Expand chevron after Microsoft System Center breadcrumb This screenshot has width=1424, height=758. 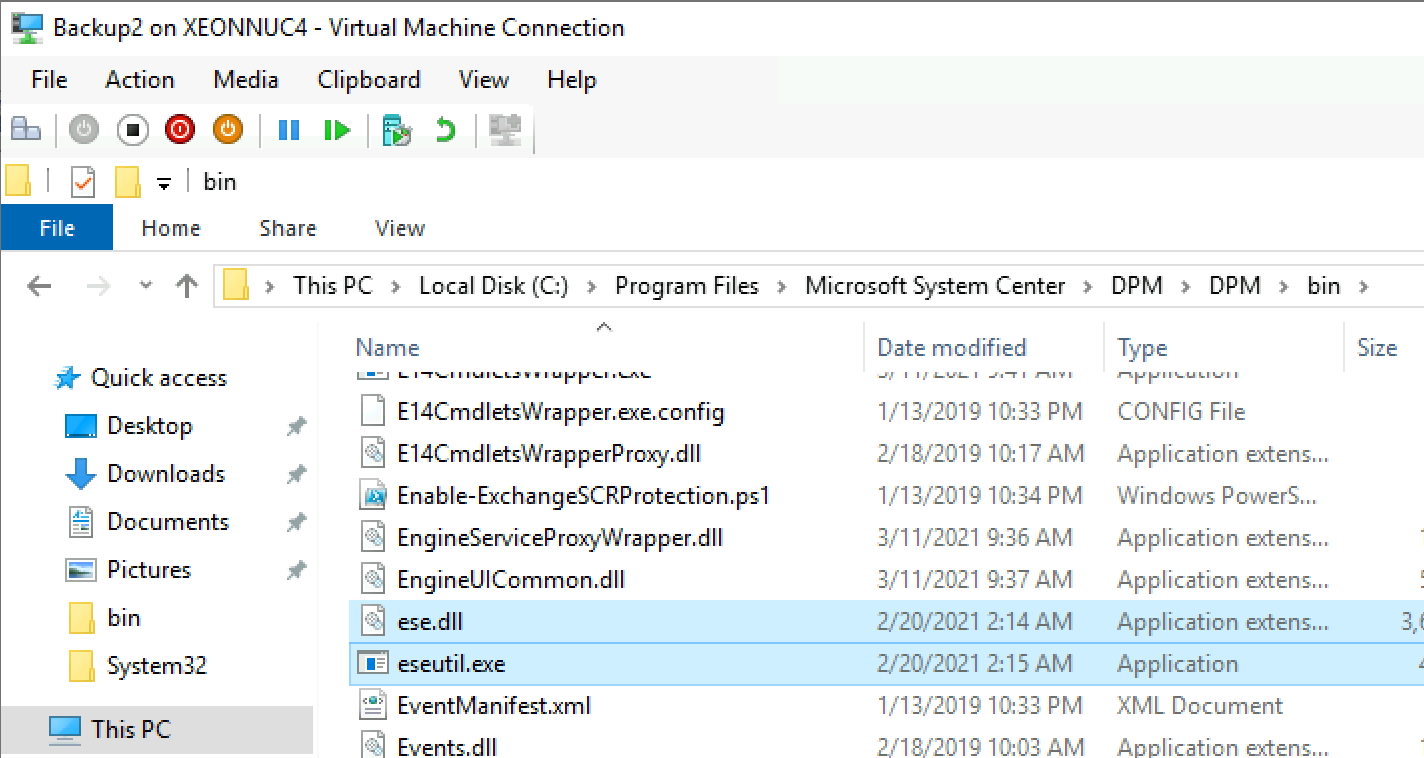(x=1089, y=286)
